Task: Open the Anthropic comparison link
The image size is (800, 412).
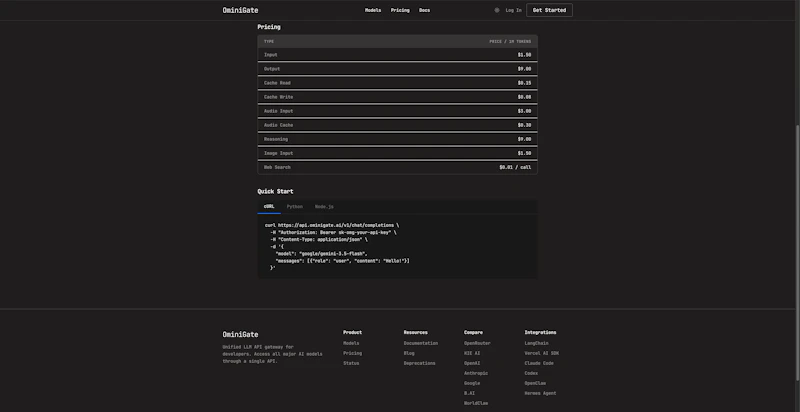Action: tap(476, 373)
